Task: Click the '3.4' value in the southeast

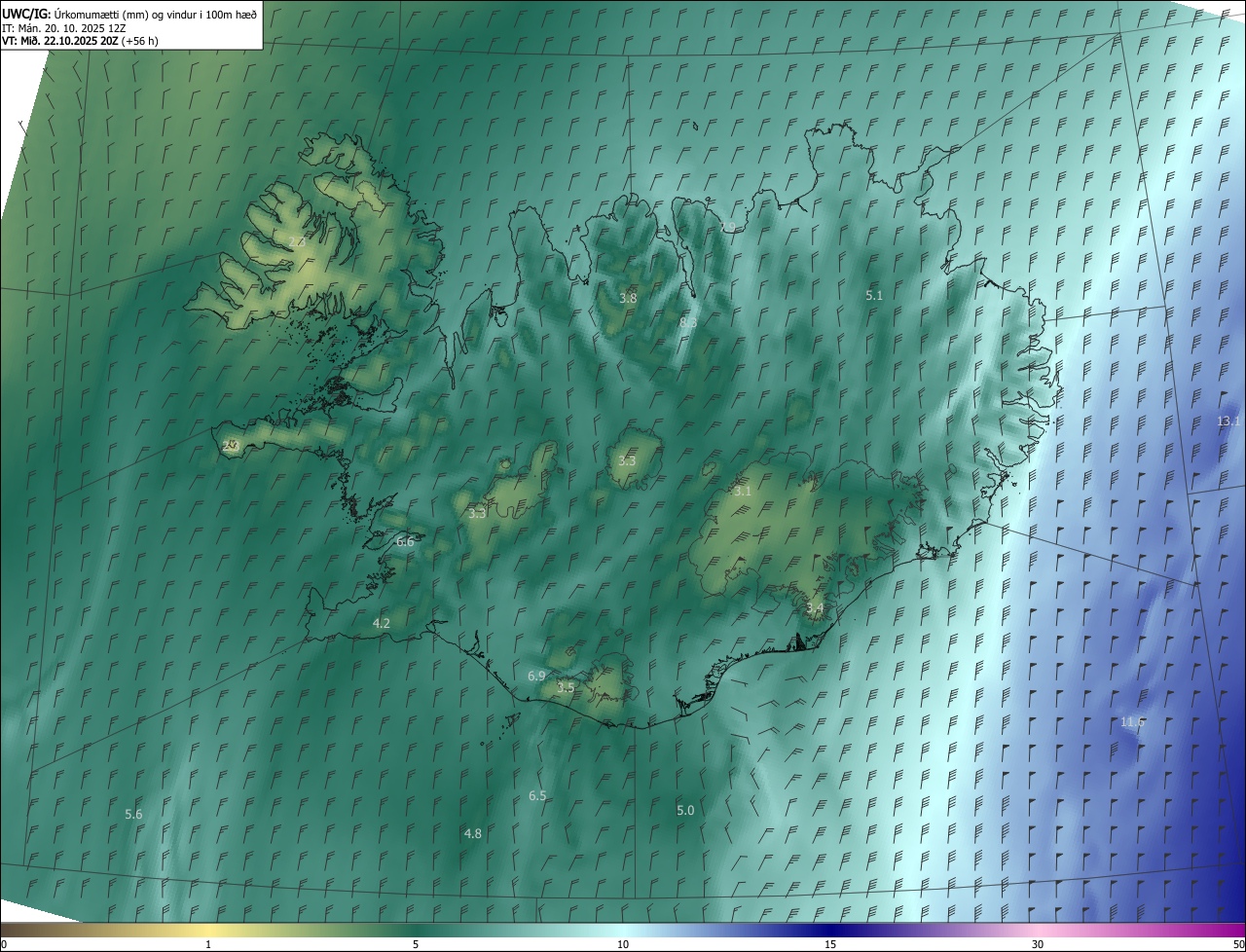Action: coord(815,608)
